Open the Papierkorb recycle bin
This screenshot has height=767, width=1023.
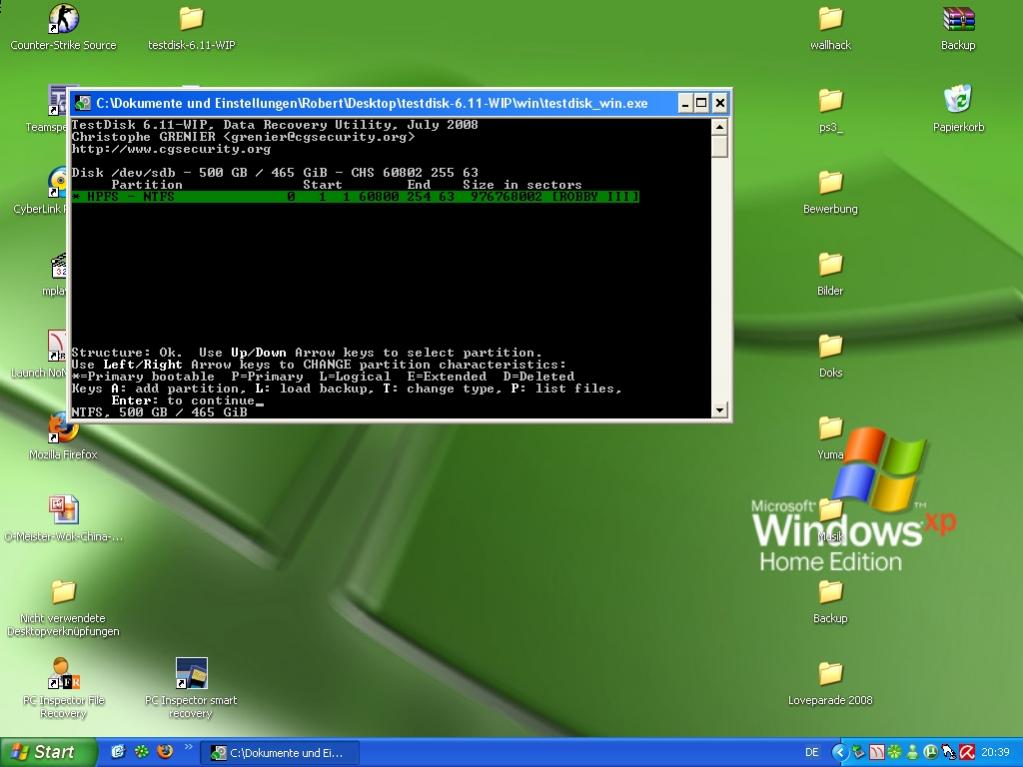tap(958, 108)
